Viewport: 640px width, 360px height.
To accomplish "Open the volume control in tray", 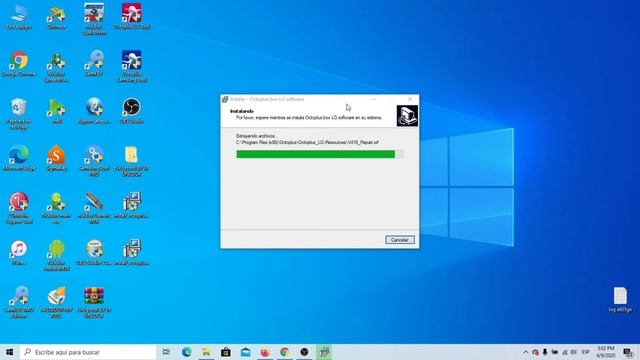I will pos(574,352).
